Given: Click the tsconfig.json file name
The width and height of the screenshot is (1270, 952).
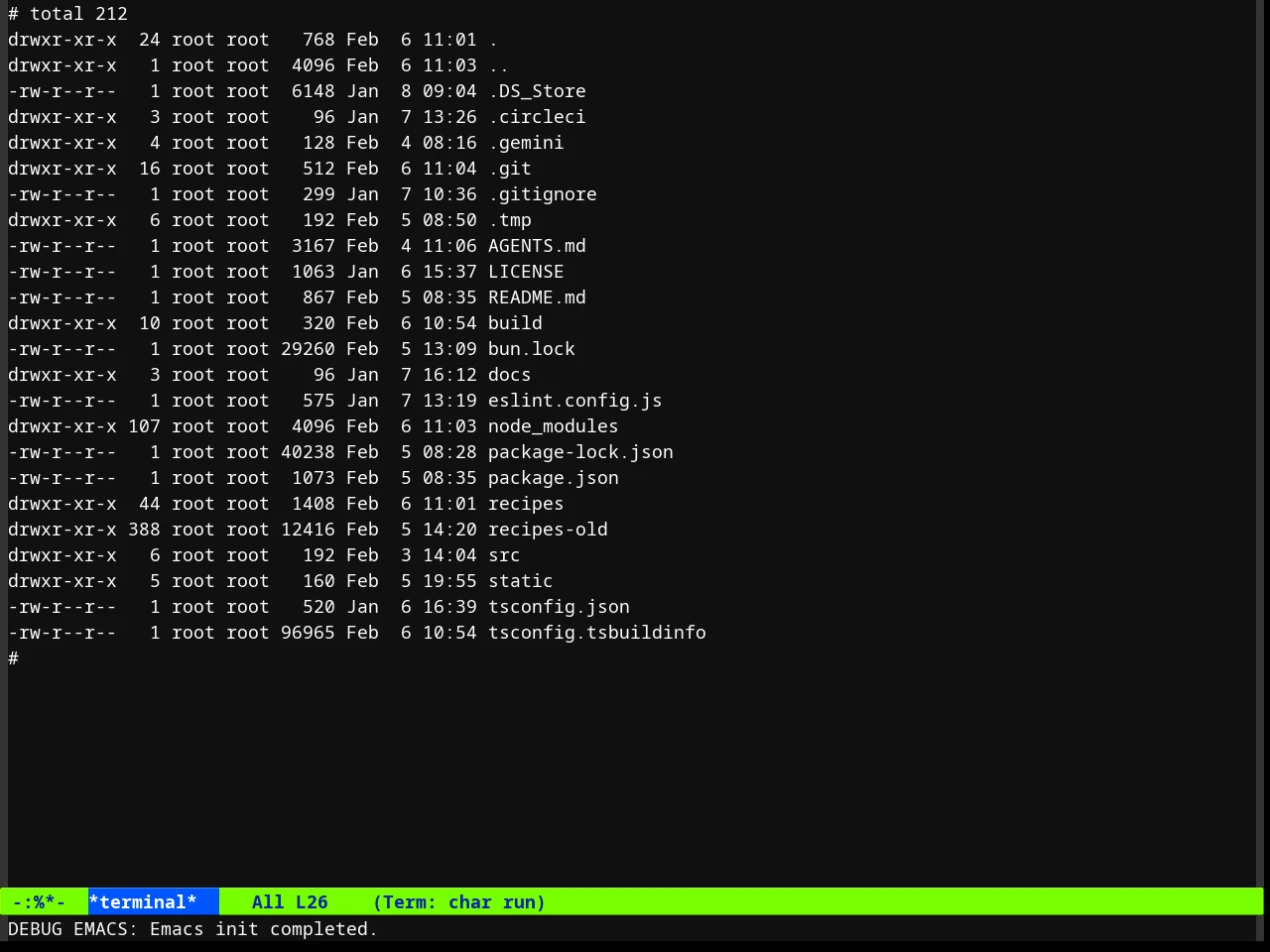Looking at the screenshot, I should coord(559,607).
